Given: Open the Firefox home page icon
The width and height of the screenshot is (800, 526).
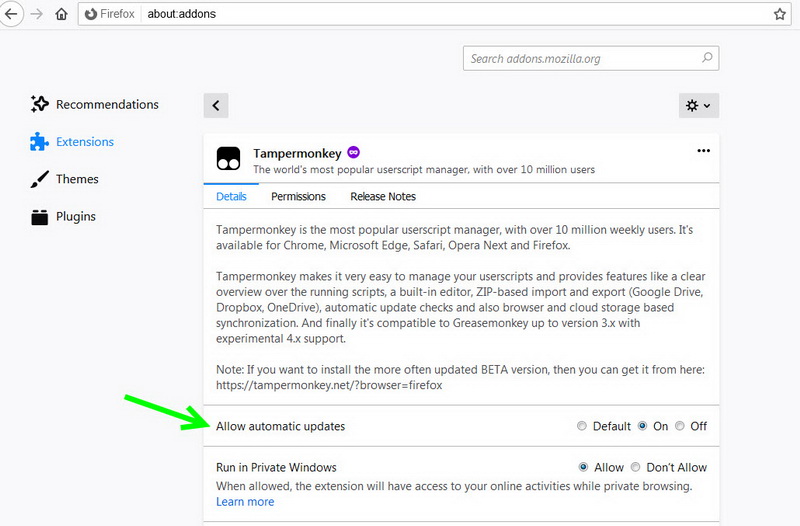Looking at the screenshot, I should (x=61, y=14).
